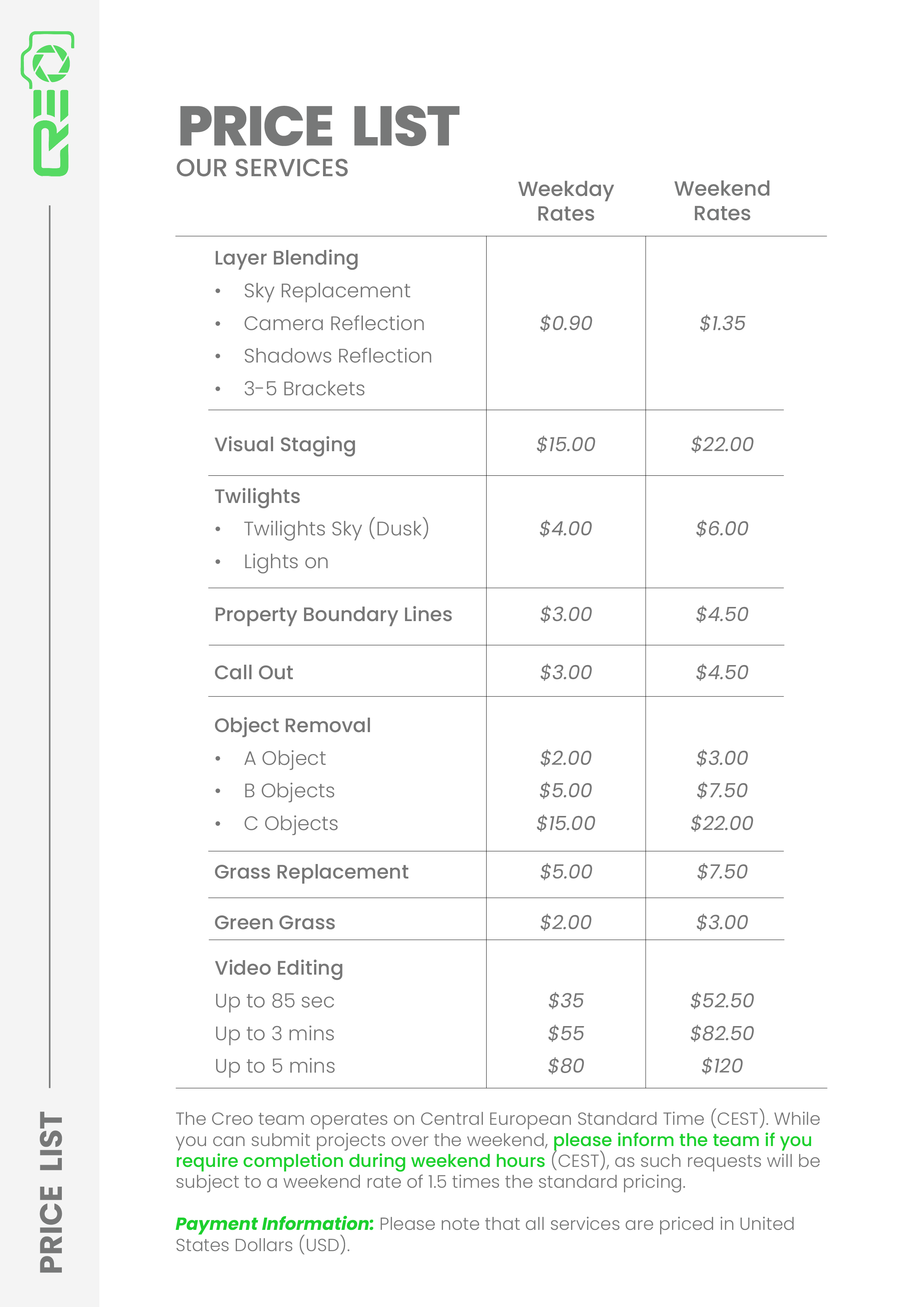
Task: Click the green "please inform the team" text
Action: (x=682, y=1140)
